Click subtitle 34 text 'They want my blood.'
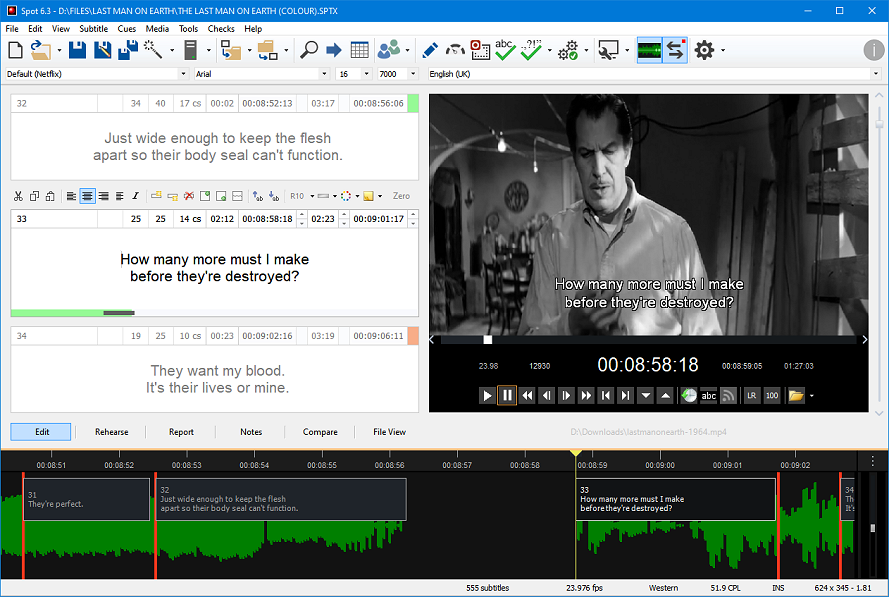 (218, 371)
